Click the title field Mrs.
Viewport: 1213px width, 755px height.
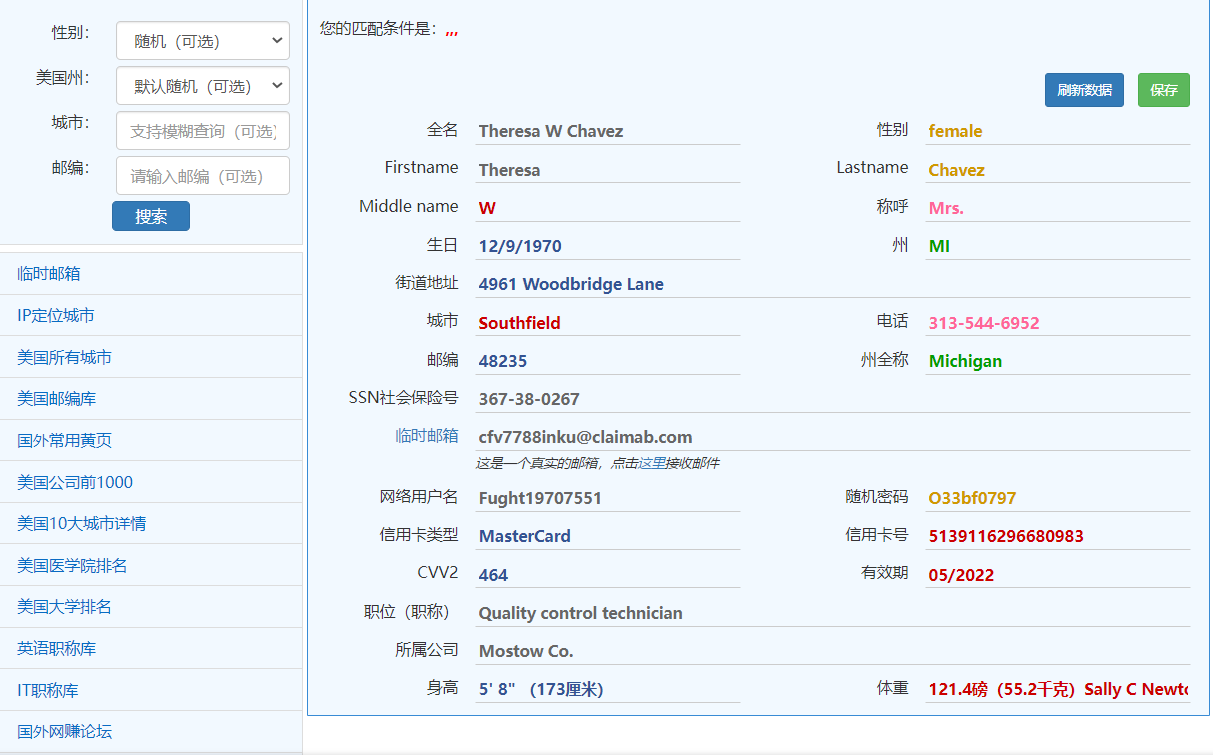click(x=1057, y=208)
